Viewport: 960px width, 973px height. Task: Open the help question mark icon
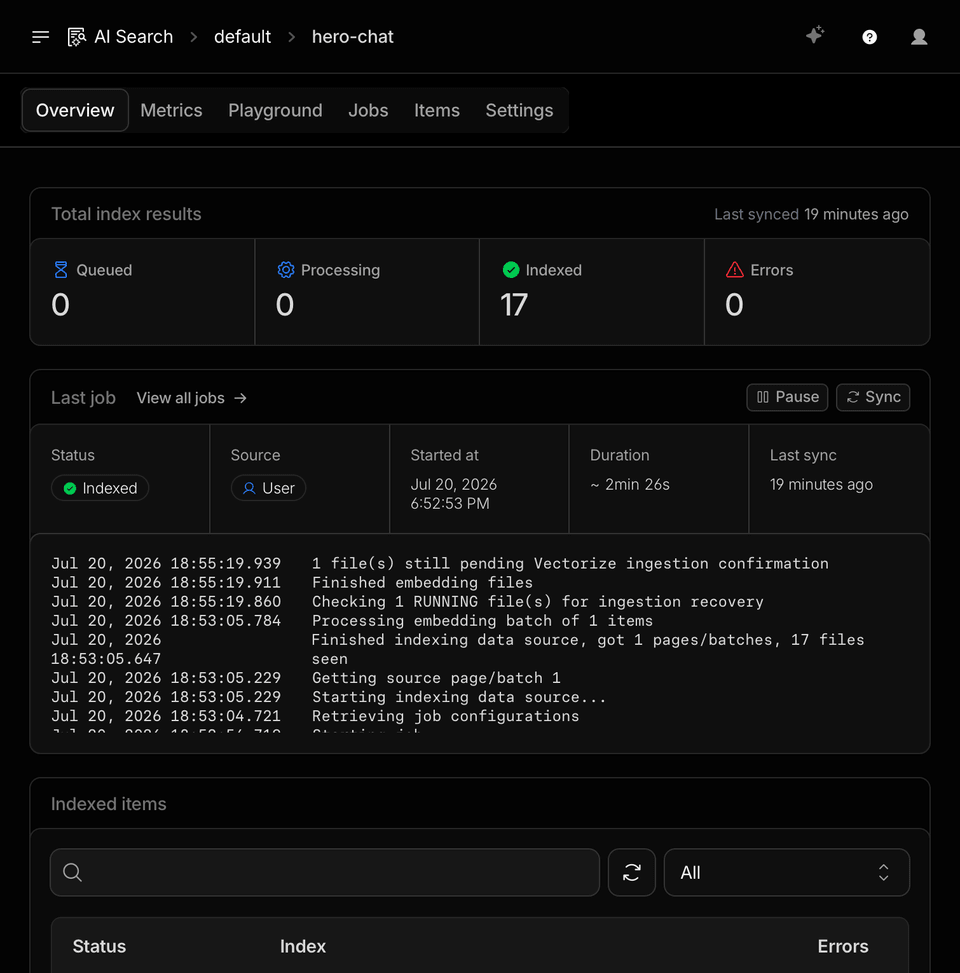[x=869, y=37]
